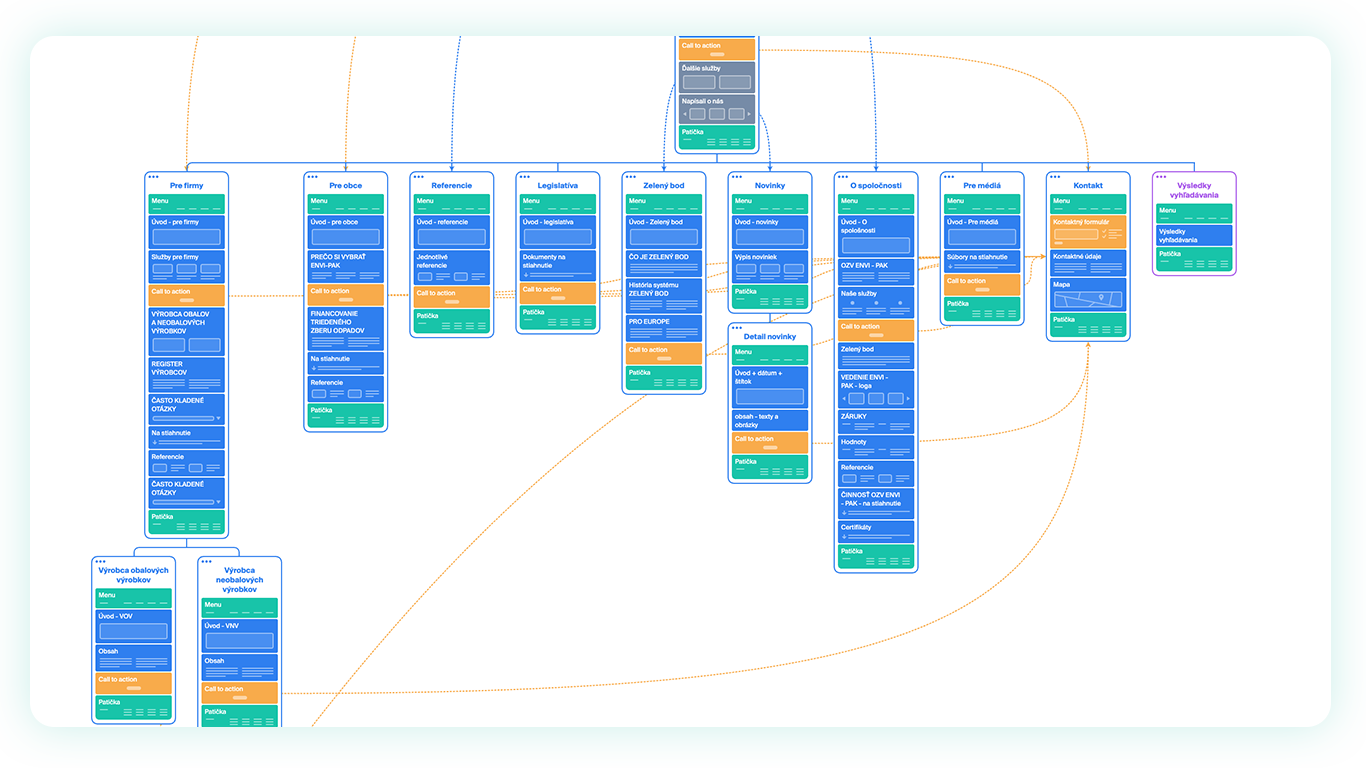The image size is (1366, 768).
Task: Click input field in Kontaktný formulár block
Action: coord(1075,233)
